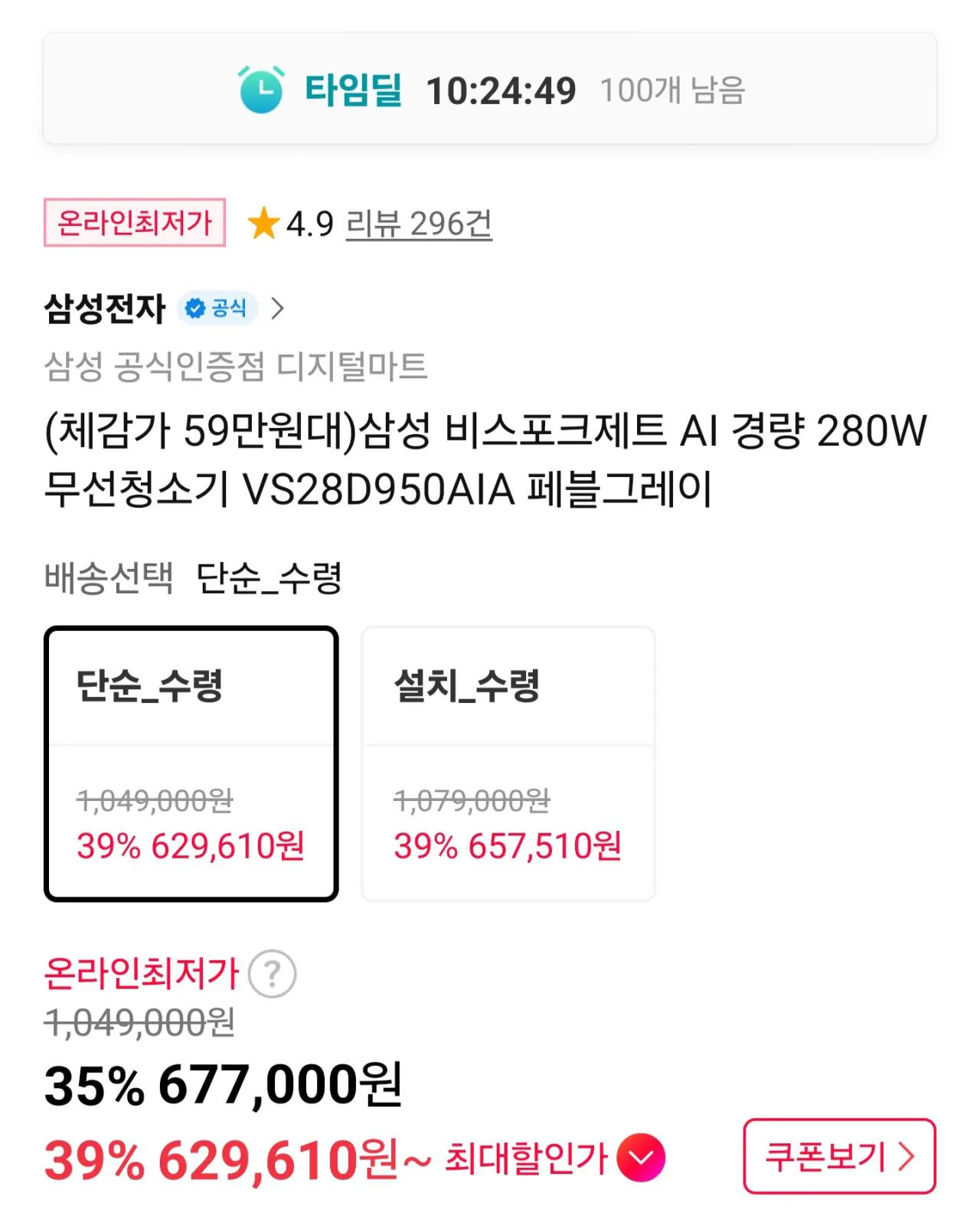
Task: Click the 삼성 공식인증점 디지털마트 store name
Action: (x=237, y=367)
